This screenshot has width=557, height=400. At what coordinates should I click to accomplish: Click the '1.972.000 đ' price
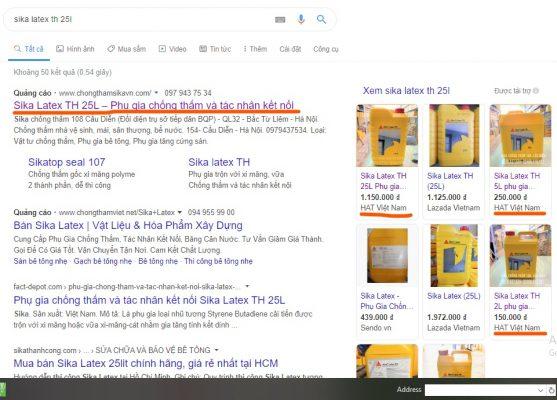447,317
